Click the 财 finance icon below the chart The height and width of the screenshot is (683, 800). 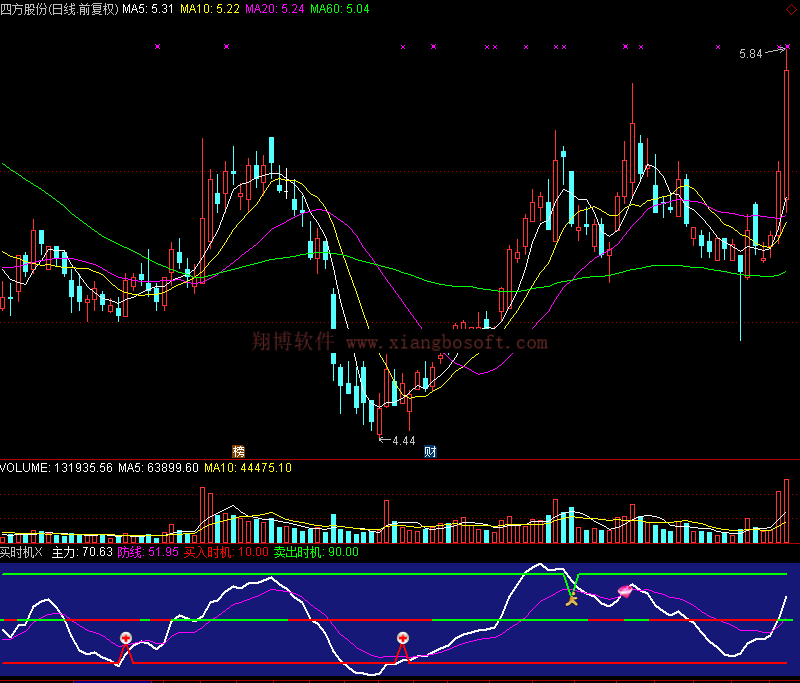[430, 451]
